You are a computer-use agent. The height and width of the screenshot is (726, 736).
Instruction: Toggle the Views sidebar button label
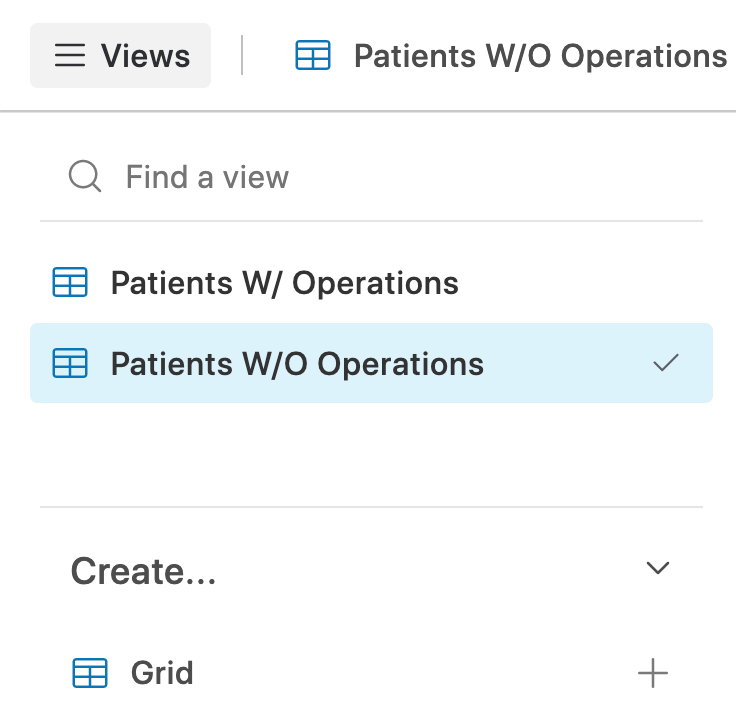tap(146, 56)
